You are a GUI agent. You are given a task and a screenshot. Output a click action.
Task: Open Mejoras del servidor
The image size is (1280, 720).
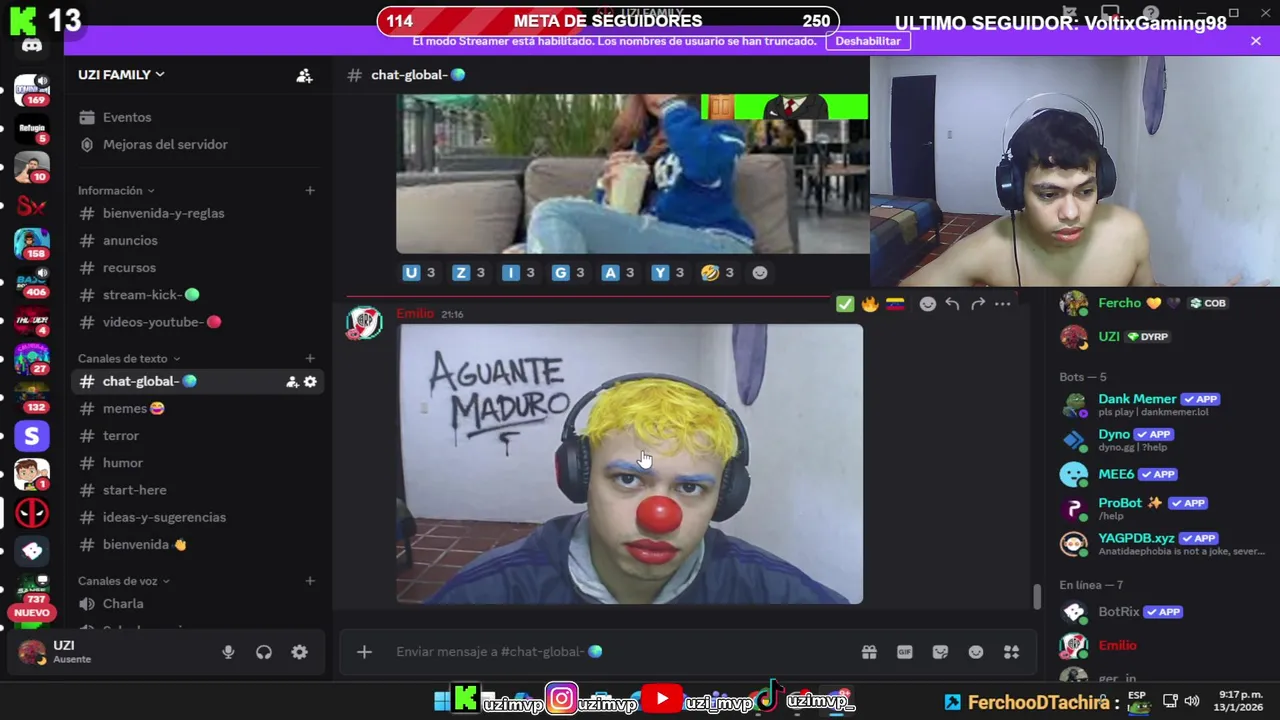(165, 144)
